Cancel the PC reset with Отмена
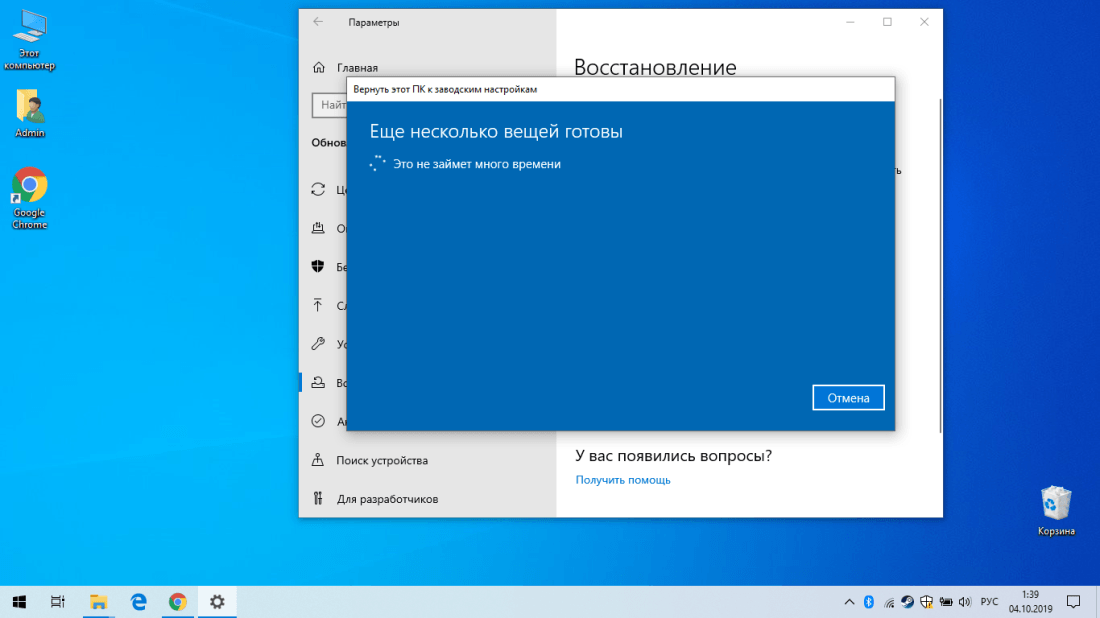The height and width of the screenshot is (618, 1100). pyautogui.click(x=848, y=398)
